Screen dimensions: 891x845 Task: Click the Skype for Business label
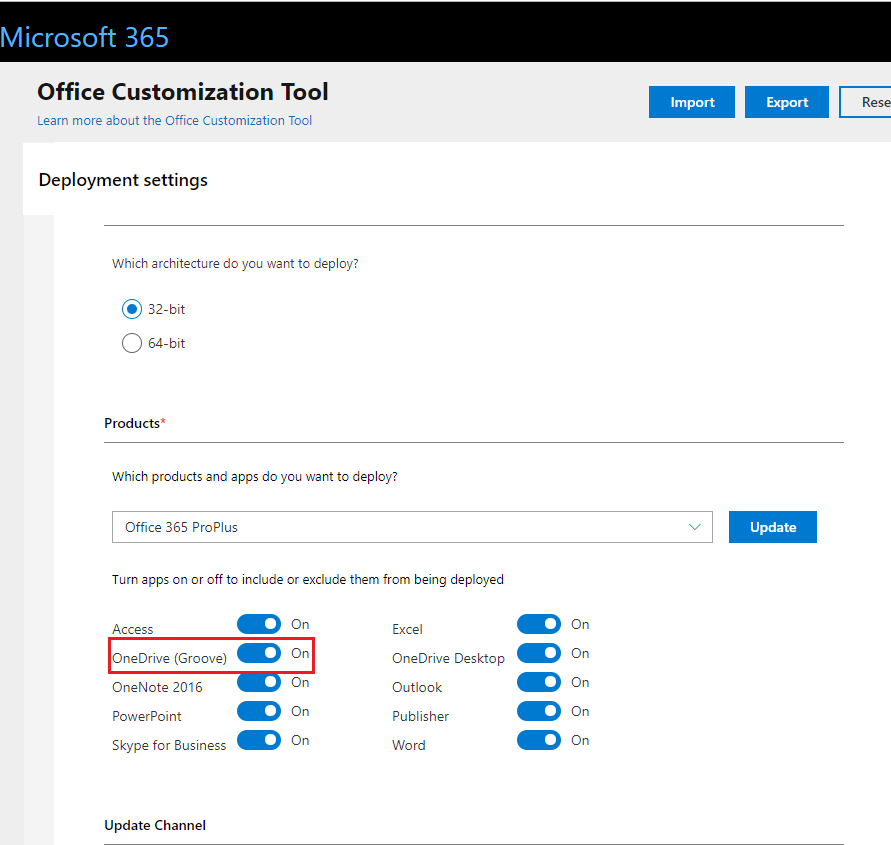[169, 745]
